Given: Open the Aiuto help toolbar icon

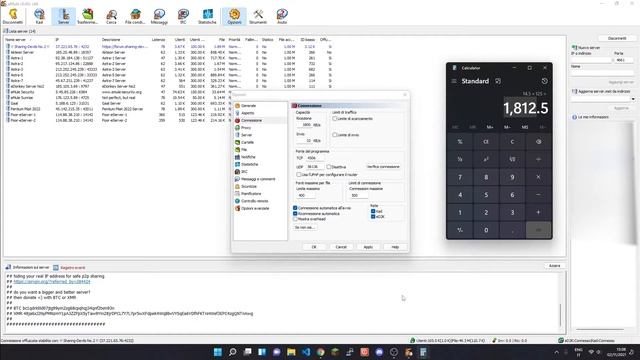Looking at the screenshot, I should point(282,16).
